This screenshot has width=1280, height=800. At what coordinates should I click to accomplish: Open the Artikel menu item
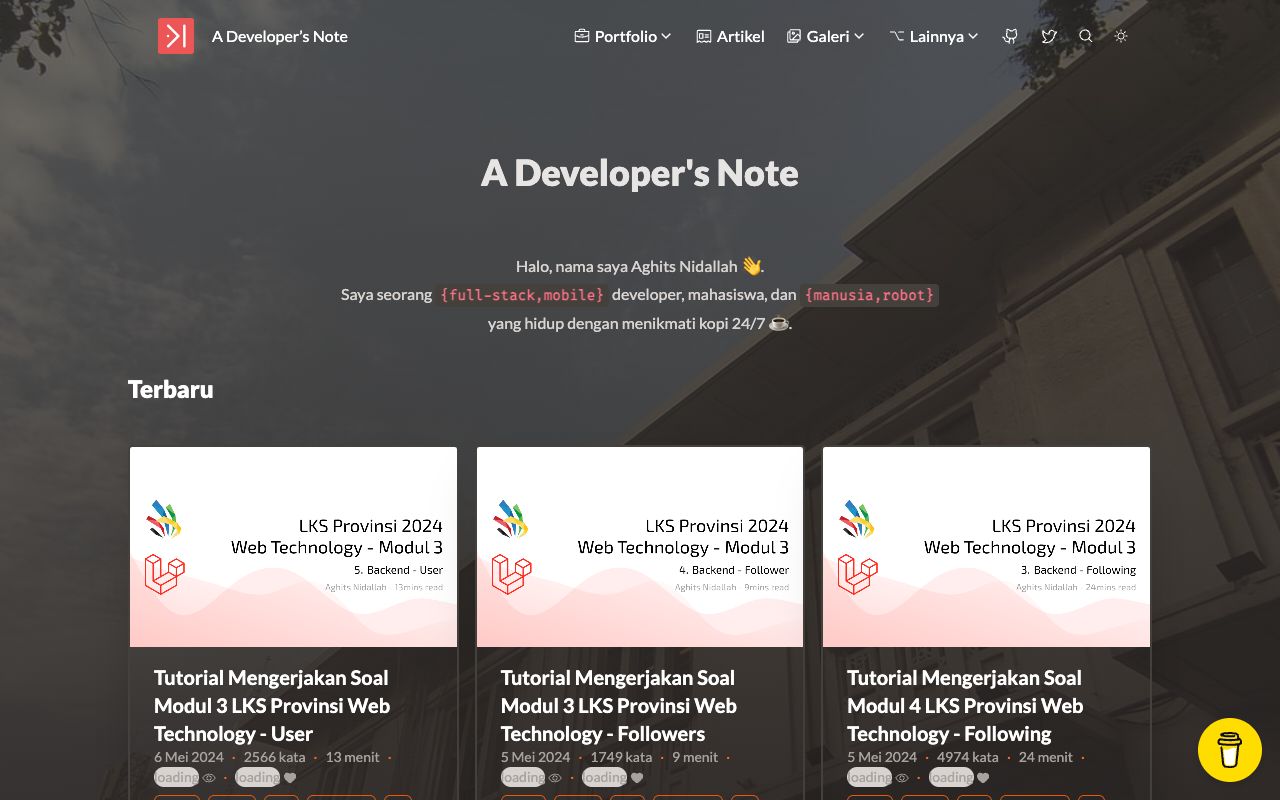[731, 36]
